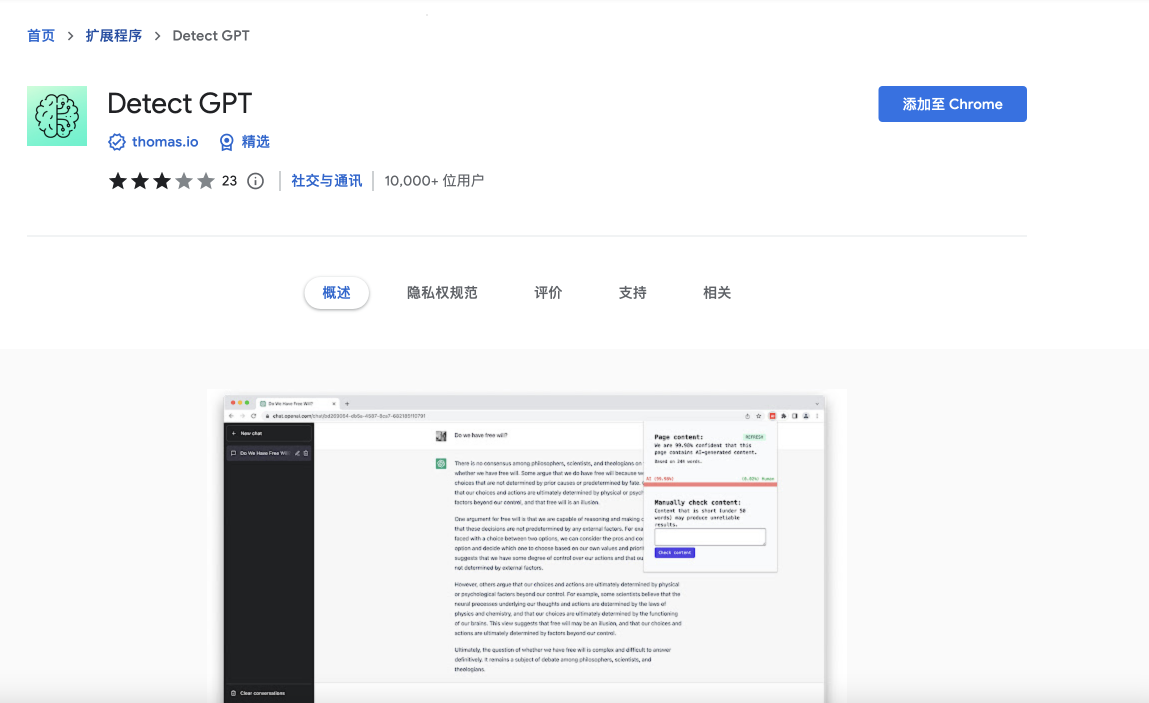Viewport: 1149px width, 703px height.
Task: Switch to the 相关 tab
Action: pyautogui.click(x=717, y=293)
